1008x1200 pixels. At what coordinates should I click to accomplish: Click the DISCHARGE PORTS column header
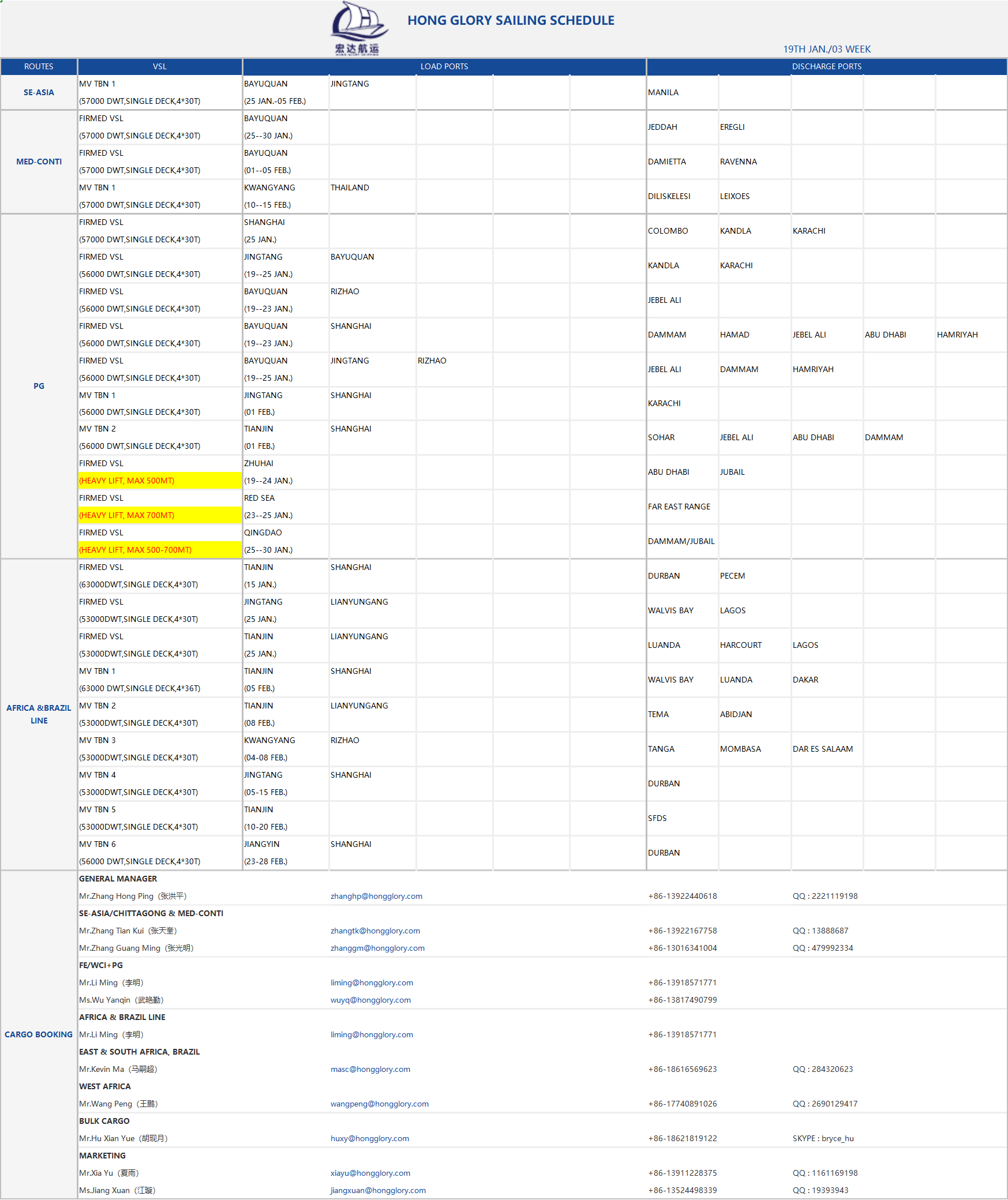pos(826,66)
